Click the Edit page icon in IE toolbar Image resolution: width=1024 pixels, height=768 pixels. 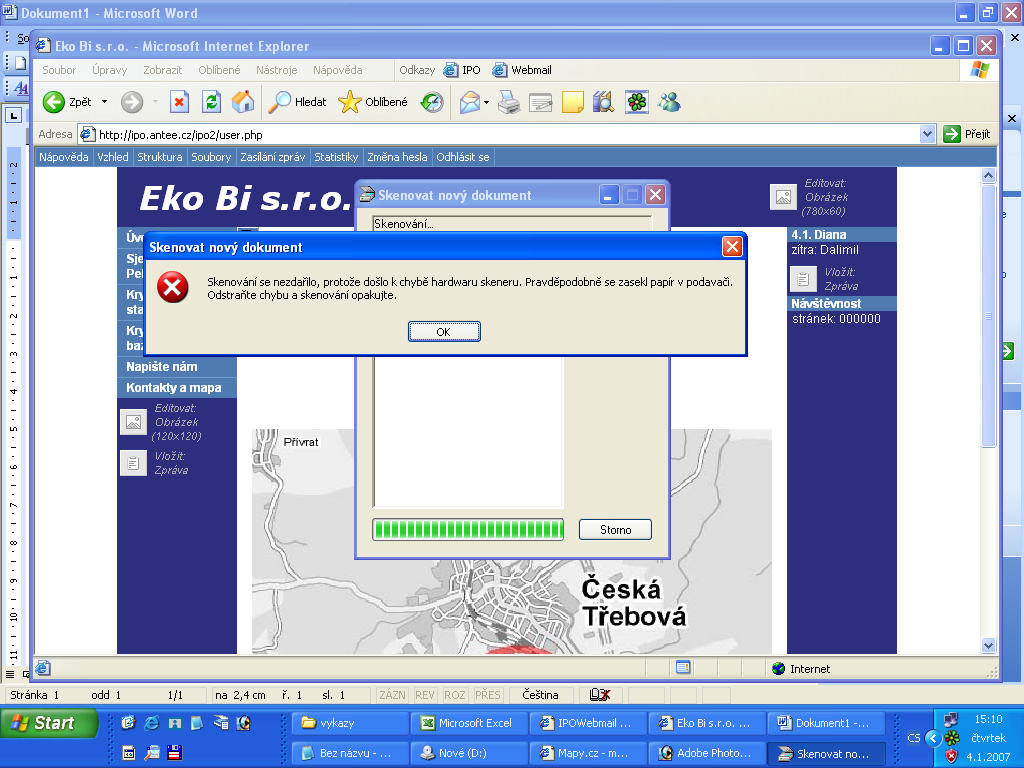(x=541, y=102)
